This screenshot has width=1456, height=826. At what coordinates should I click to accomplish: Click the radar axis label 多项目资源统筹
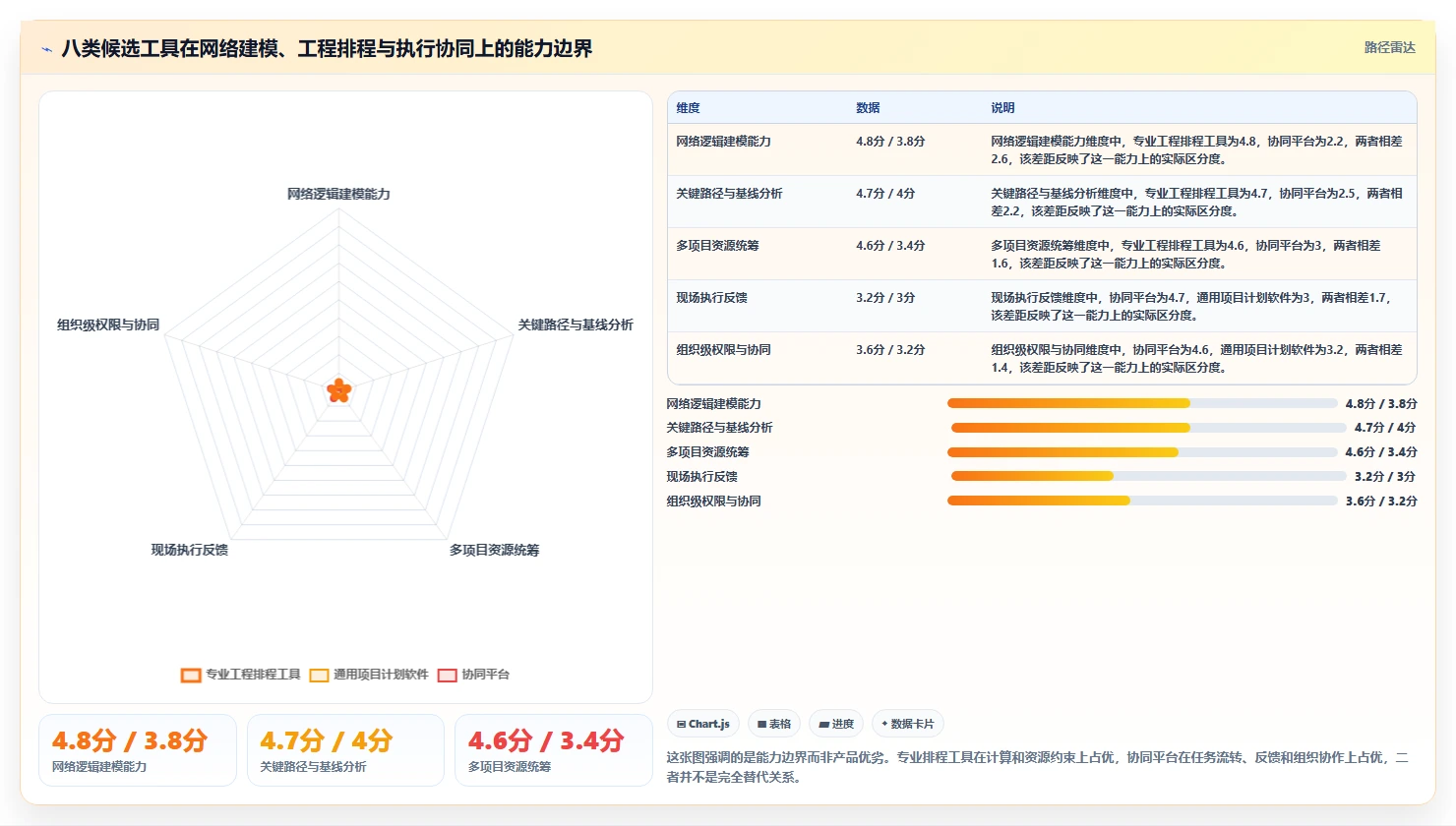coord(494,550)
